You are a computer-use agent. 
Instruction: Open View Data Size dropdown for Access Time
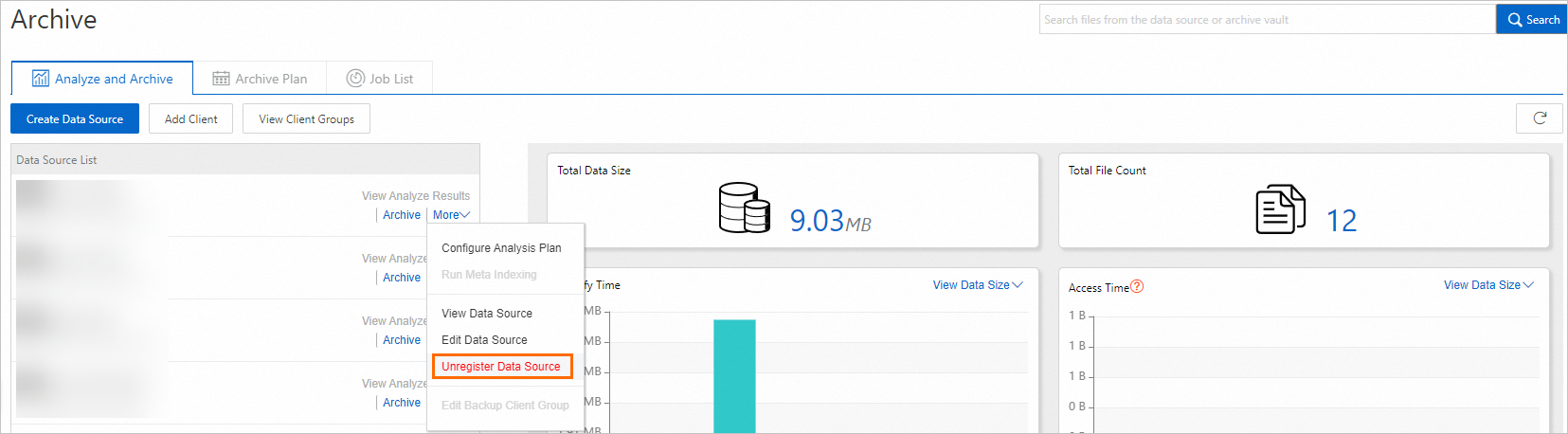[1488, 285]
